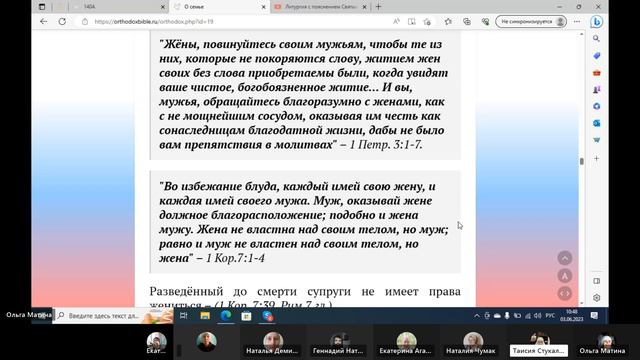Open the Skype taskbar icon
The image size is (640, 360).
coord(267,316)
